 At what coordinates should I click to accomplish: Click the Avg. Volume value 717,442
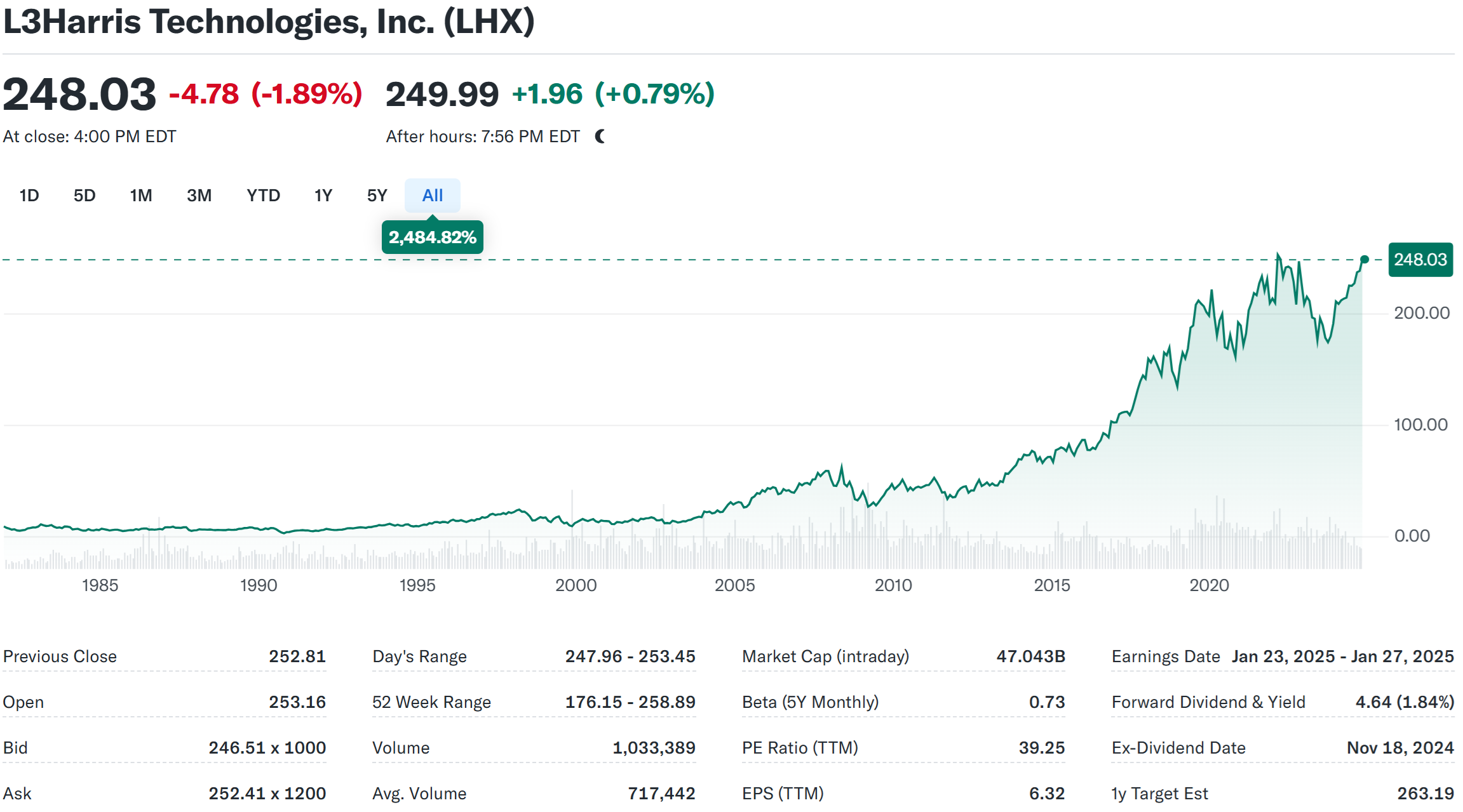click(x=662, y=794)
